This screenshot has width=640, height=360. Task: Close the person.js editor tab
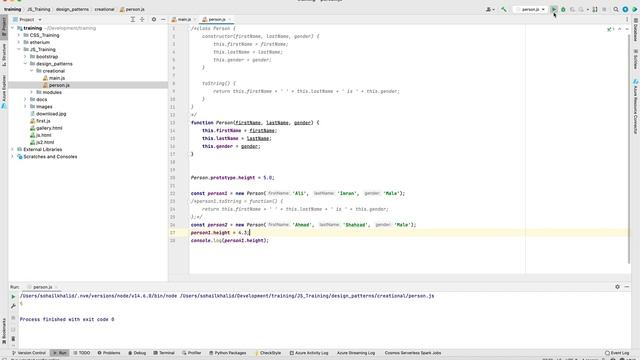coord(230,20)
